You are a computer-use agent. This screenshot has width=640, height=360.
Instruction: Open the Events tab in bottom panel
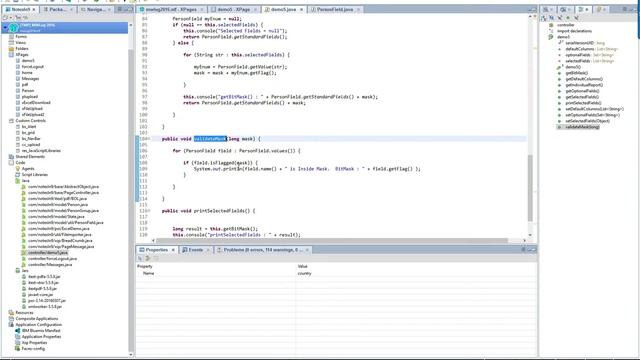(x=196, y=249)
